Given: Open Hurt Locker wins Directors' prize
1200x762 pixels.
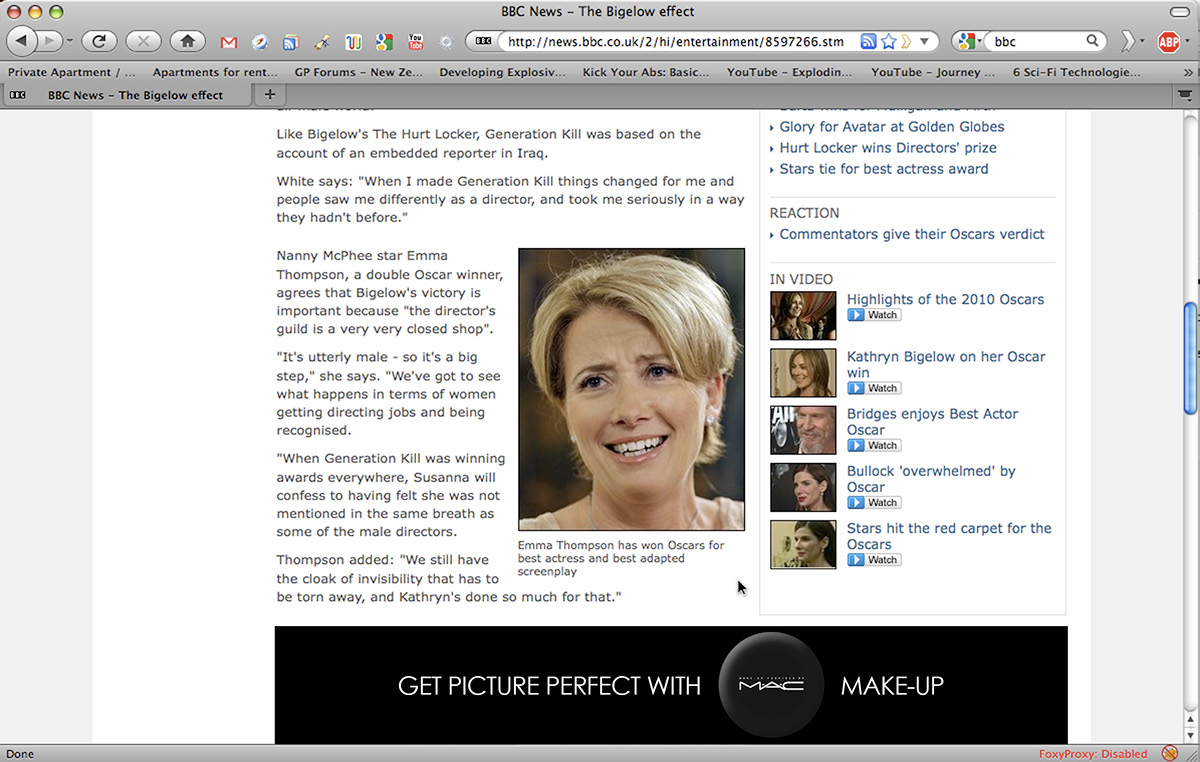Looking at the screenshot, I should click(x=888, y=148).
